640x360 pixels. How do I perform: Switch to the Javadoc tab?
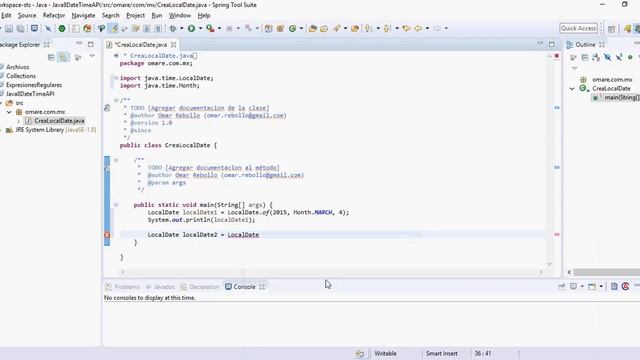[160, 287]
